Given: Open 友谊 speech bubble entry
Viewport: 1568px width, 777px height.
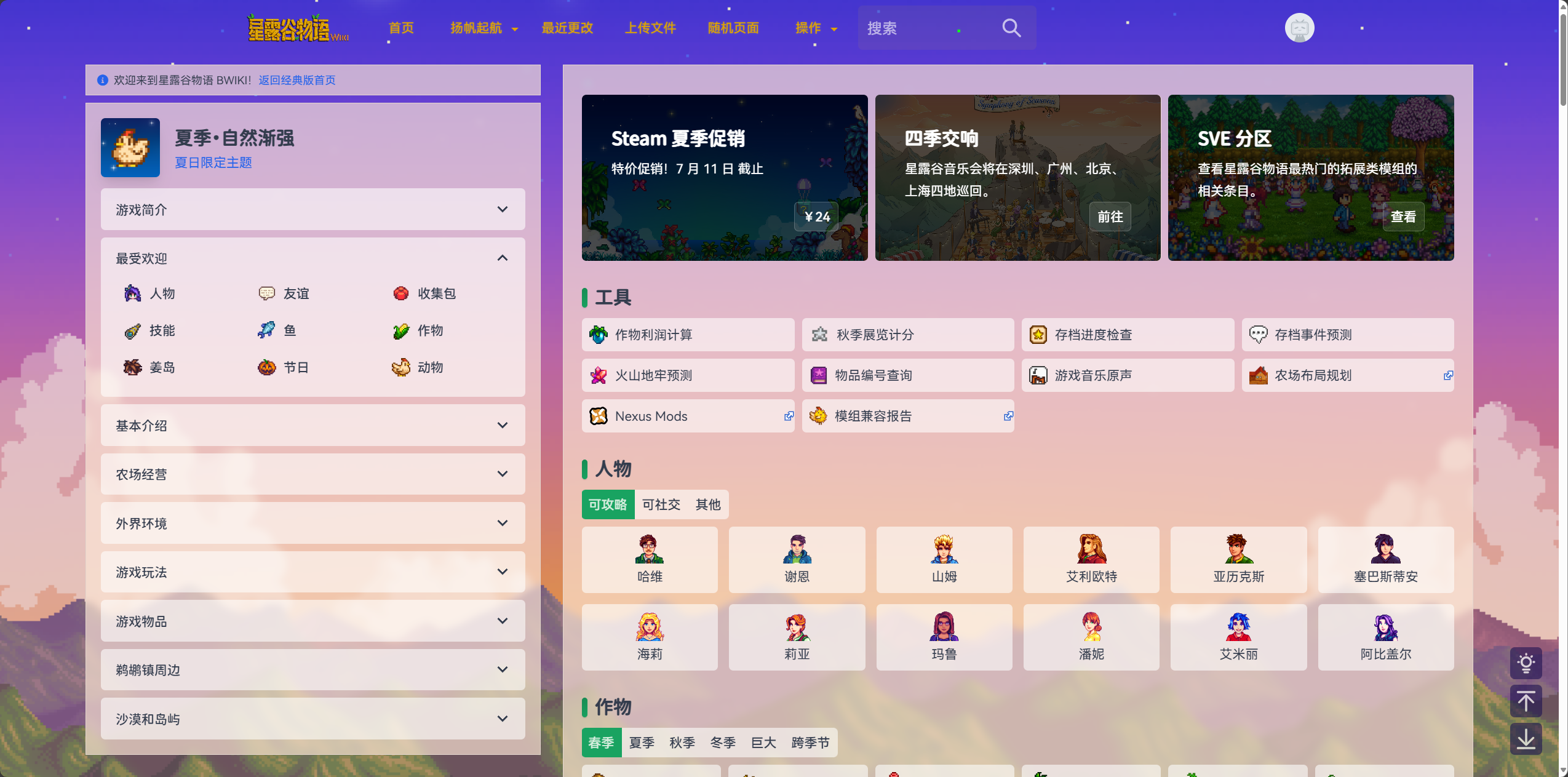Looking at the screenshot, I should (x=284, y=293).
